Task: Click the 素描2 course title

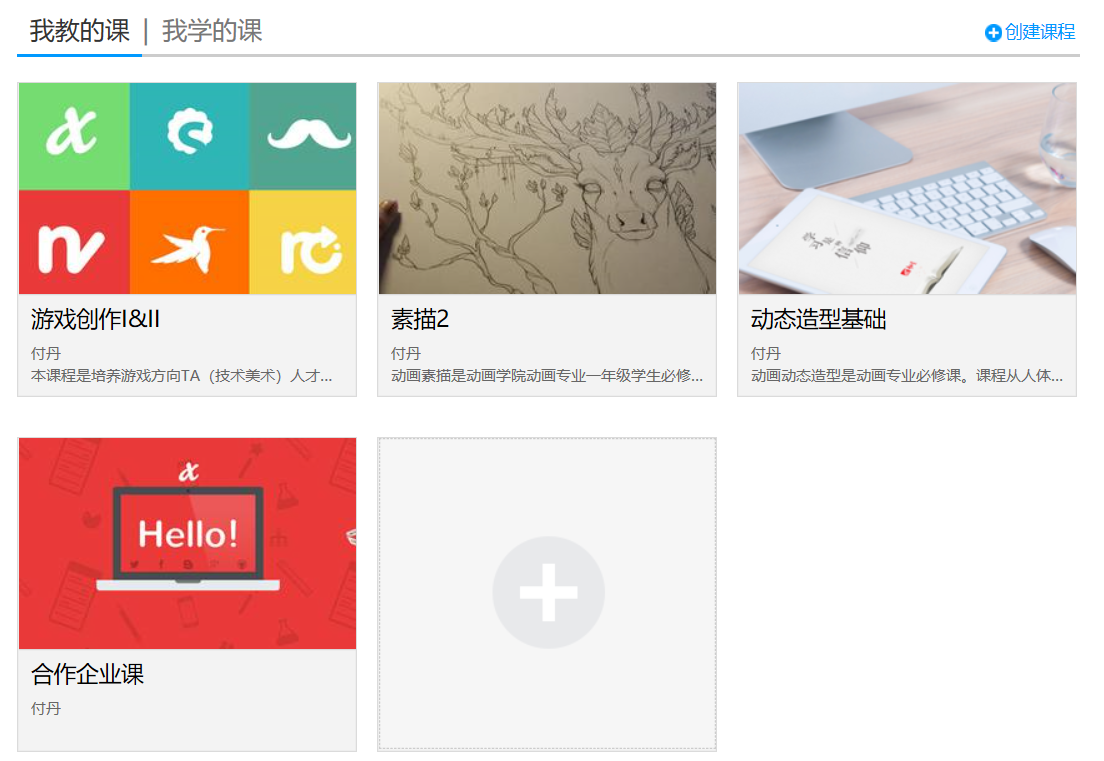Action: click(x=420, y=319)
